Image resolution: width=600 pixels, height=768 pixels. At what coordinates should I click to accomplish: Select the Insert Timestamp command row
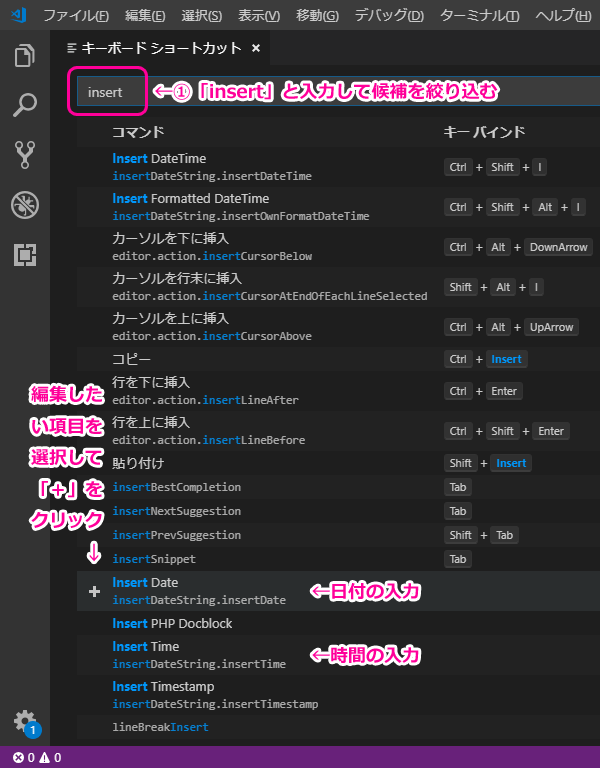click(338, 695)
